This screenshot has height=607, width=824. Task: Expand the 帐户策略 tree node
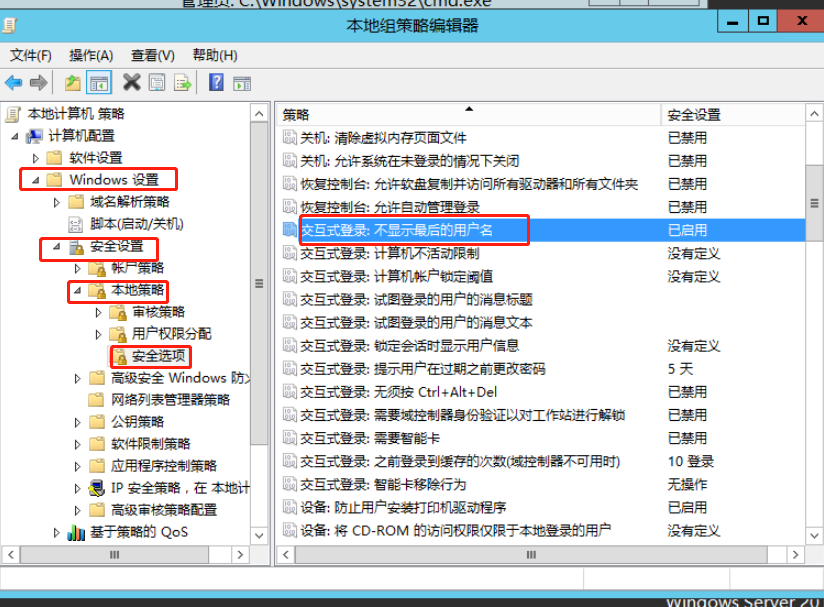(78, 268)
